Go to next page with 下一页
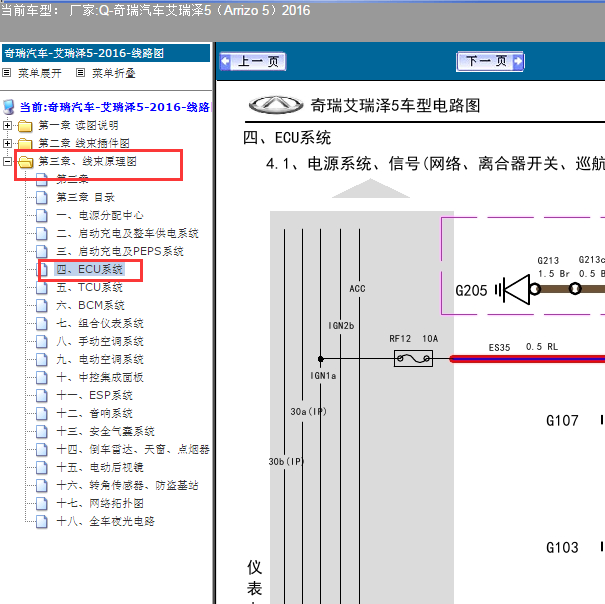This screenshot has height=604, width=605. pyautogui.click(x=490, y=61)
